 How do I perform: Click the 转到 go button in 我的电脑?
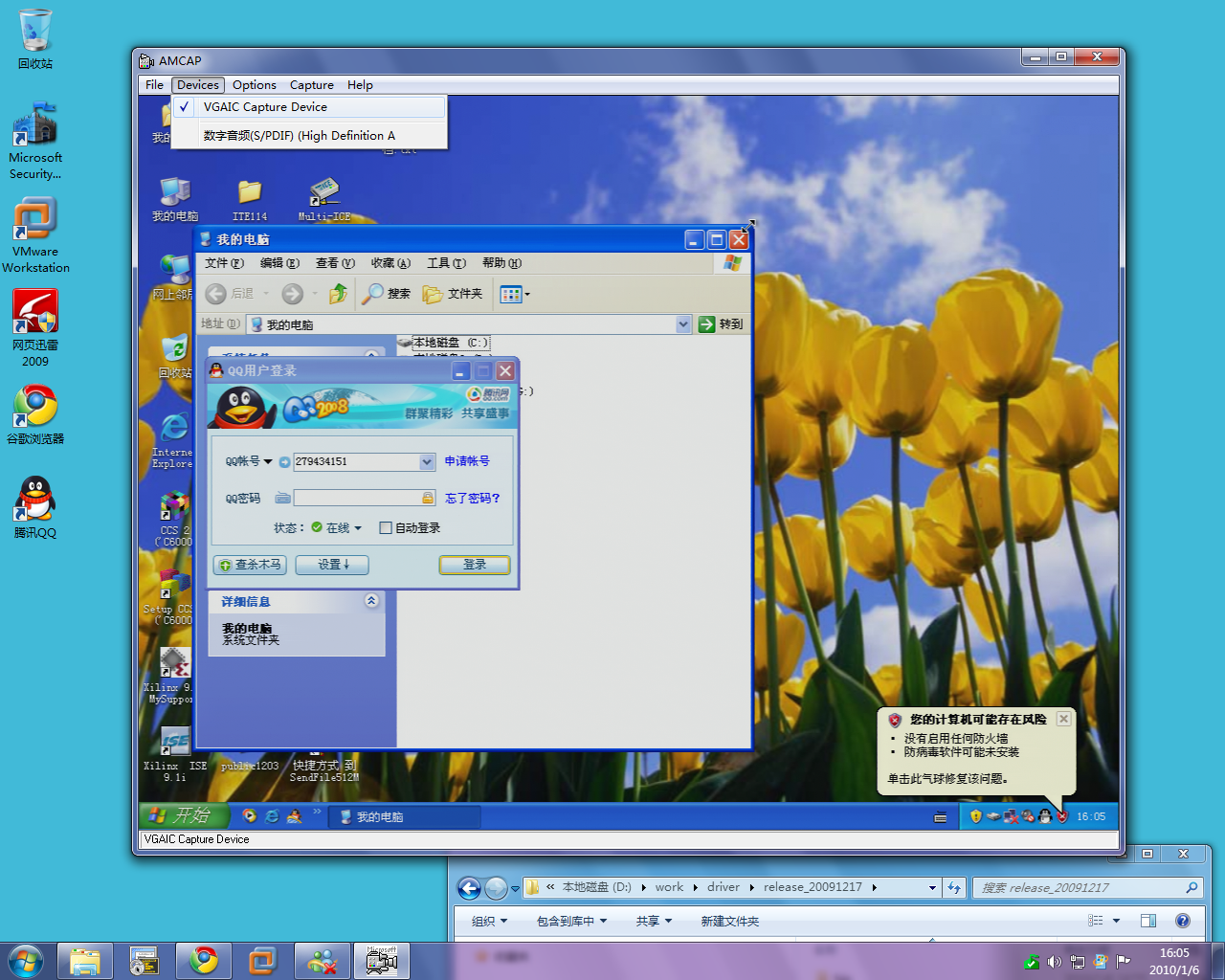coord(721,324)
